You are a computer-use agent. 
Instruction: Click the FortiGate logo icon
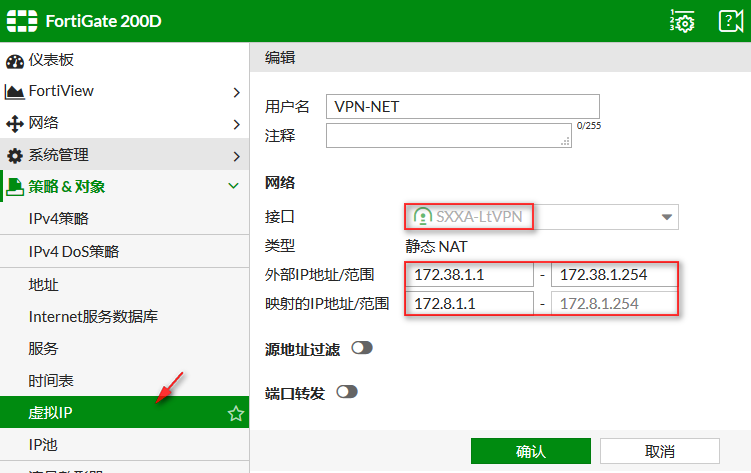click(22, 21)
